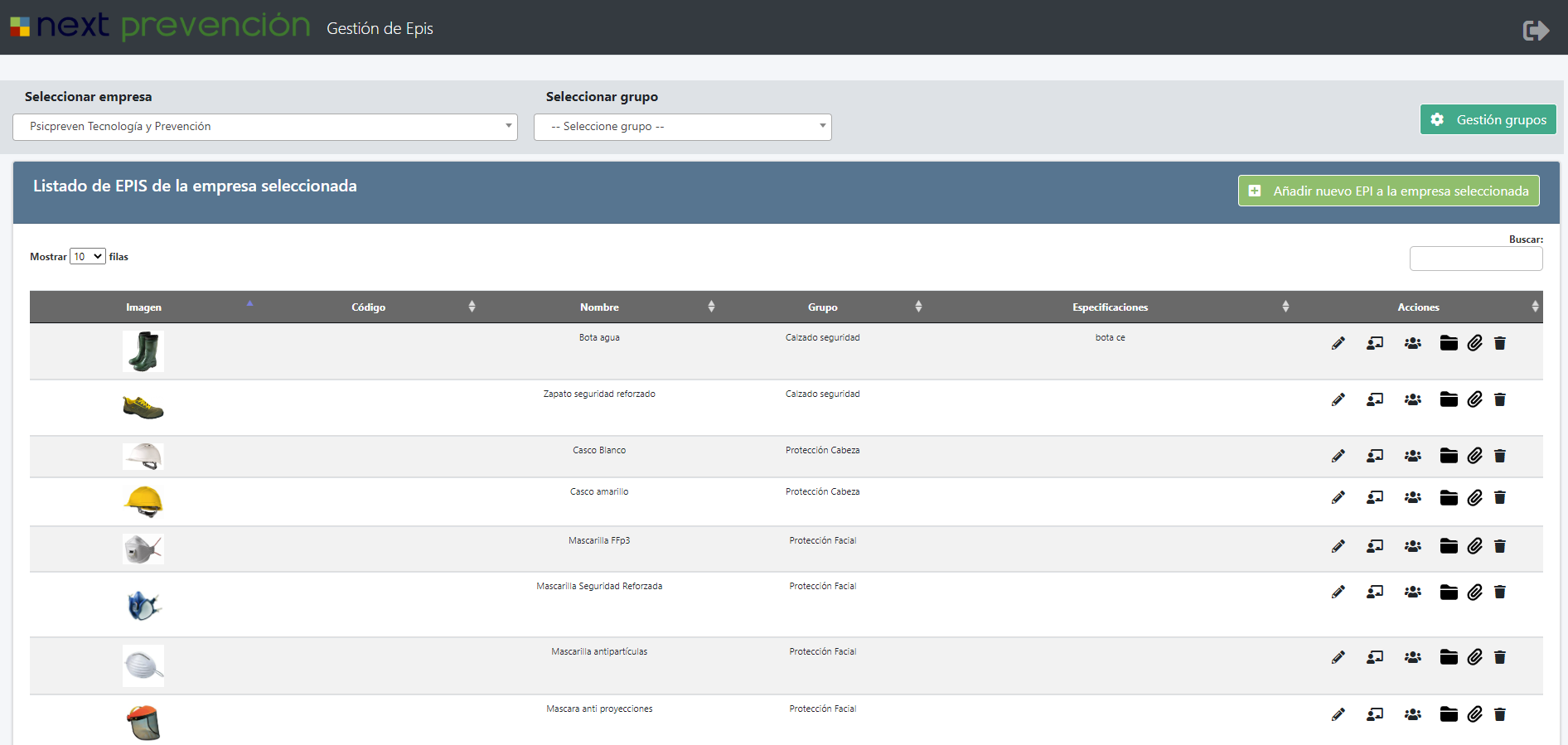Sort the table by the Imagen column
Viewport: 1568px width, 745px height.
tap(144, 307)
